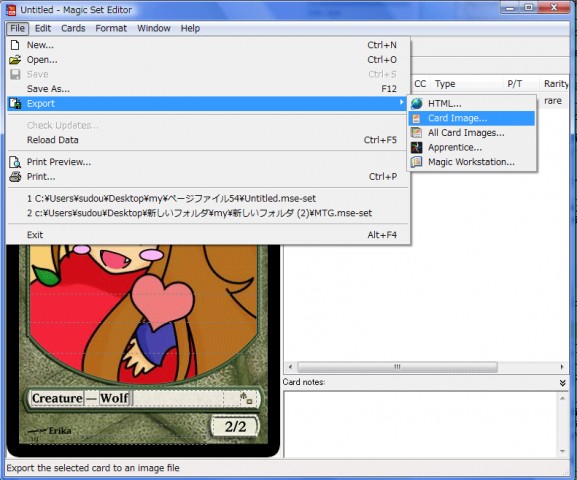Click inside the Card notes text box
Image resolution: width=577 pixels, height=480 pixels.
pos(421,424)
